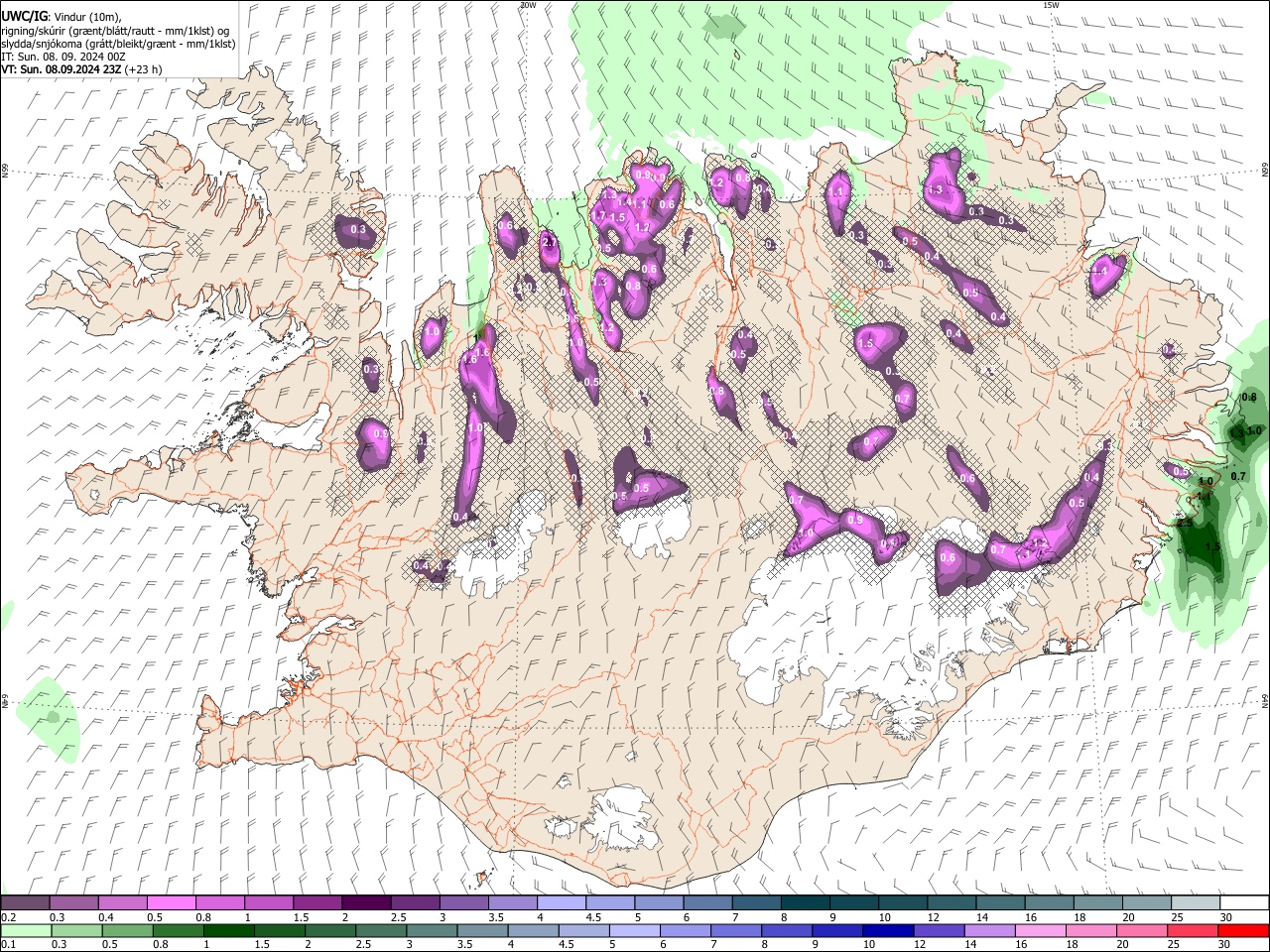Click the '30' label in rain legend row
Viewport: 1270px width, 952px height.
(x=1225, y=944)
